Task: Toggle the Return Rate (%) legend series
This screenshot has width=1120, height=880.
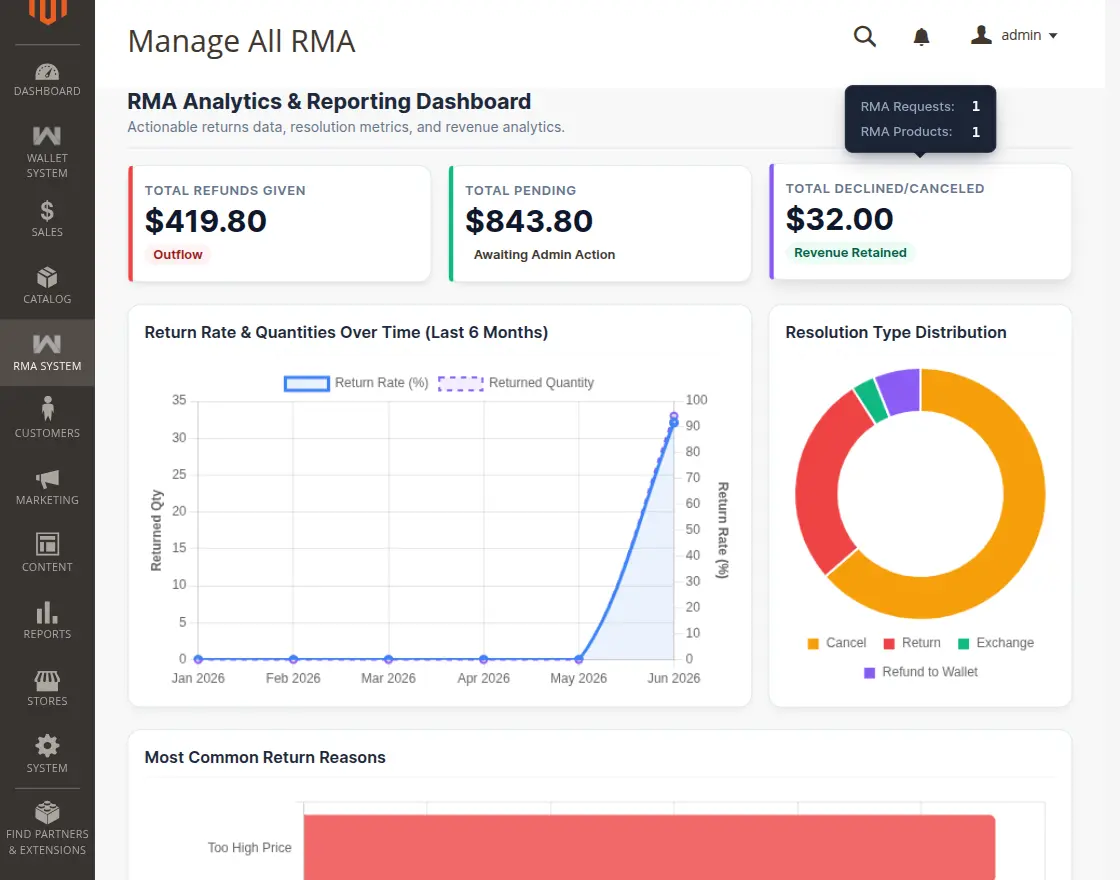Action: coord(356,383)
